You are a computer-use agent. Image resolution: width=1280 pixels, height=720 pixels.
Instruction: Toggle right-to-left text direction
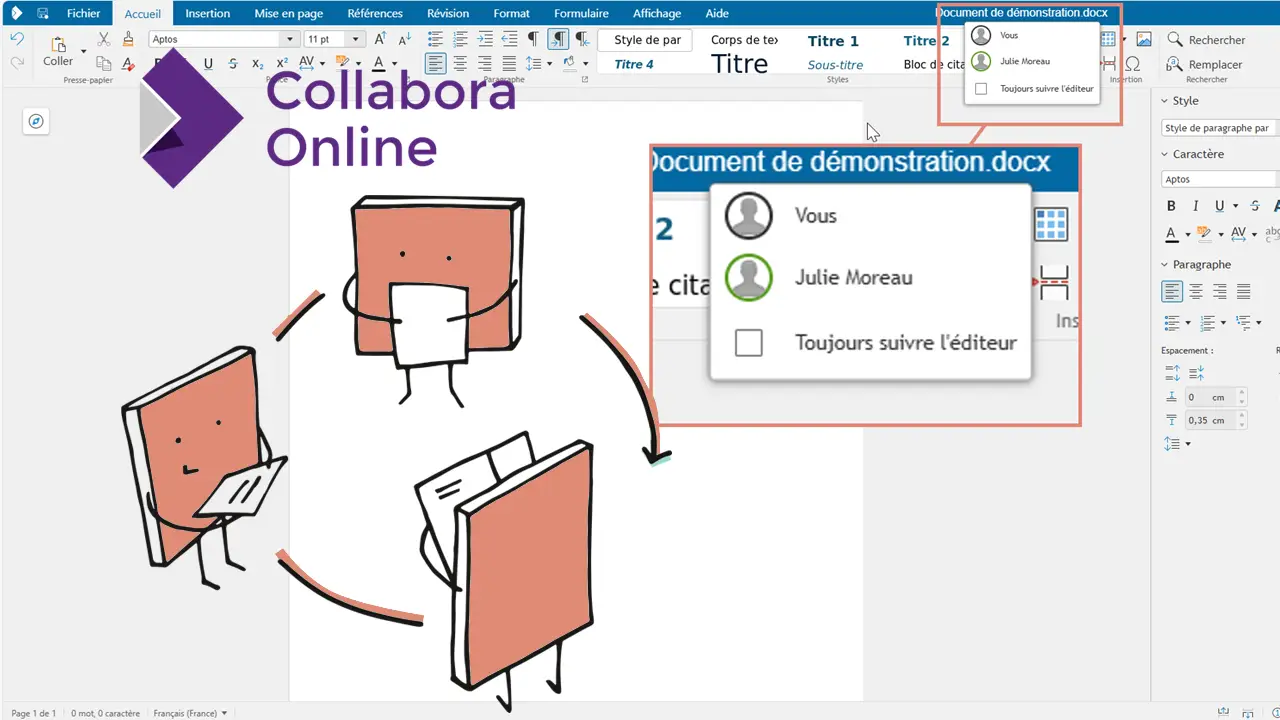582,39
